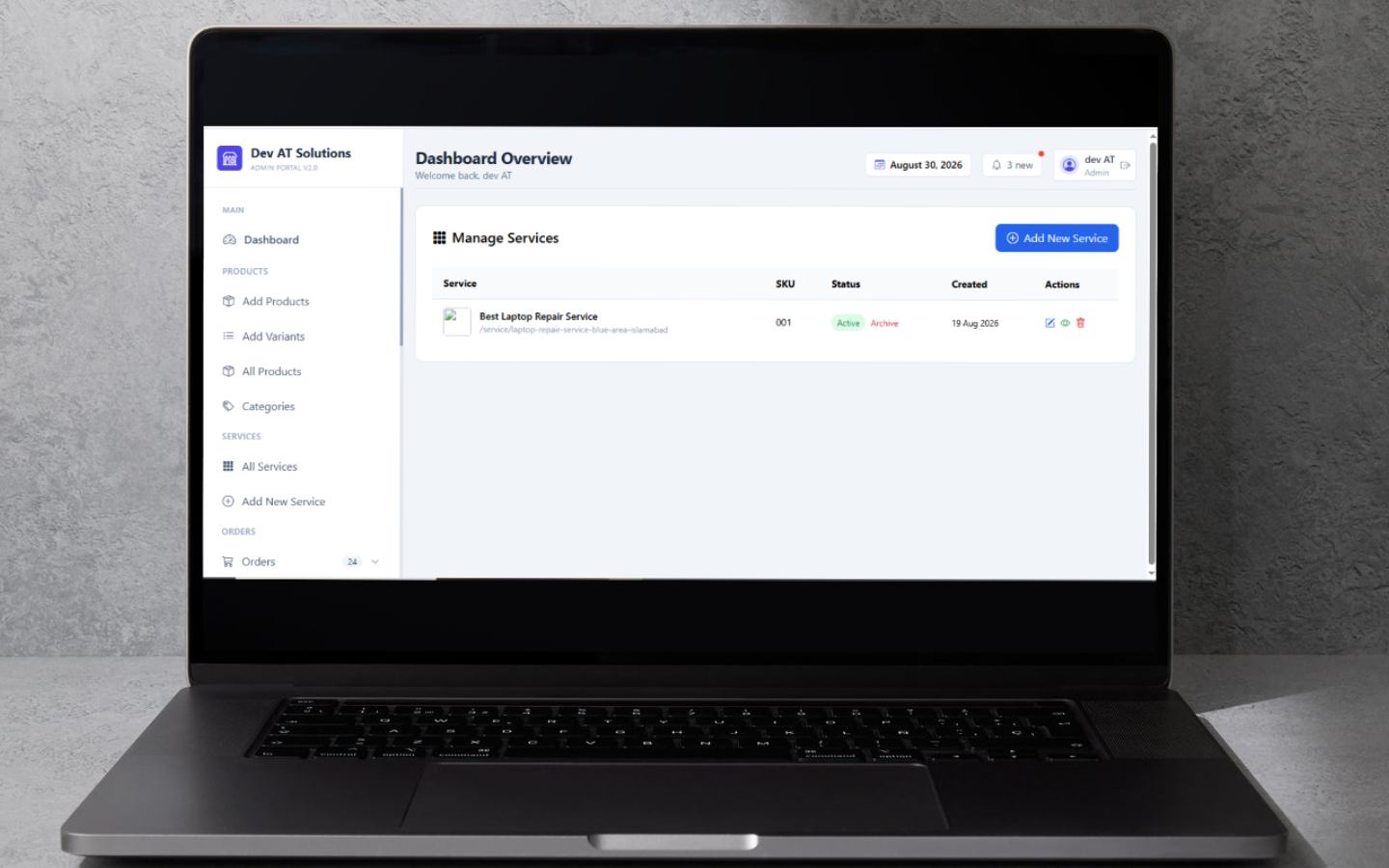1389x868 pixels.
Task: Click the 3 new notifications label
Action: 1020,165
